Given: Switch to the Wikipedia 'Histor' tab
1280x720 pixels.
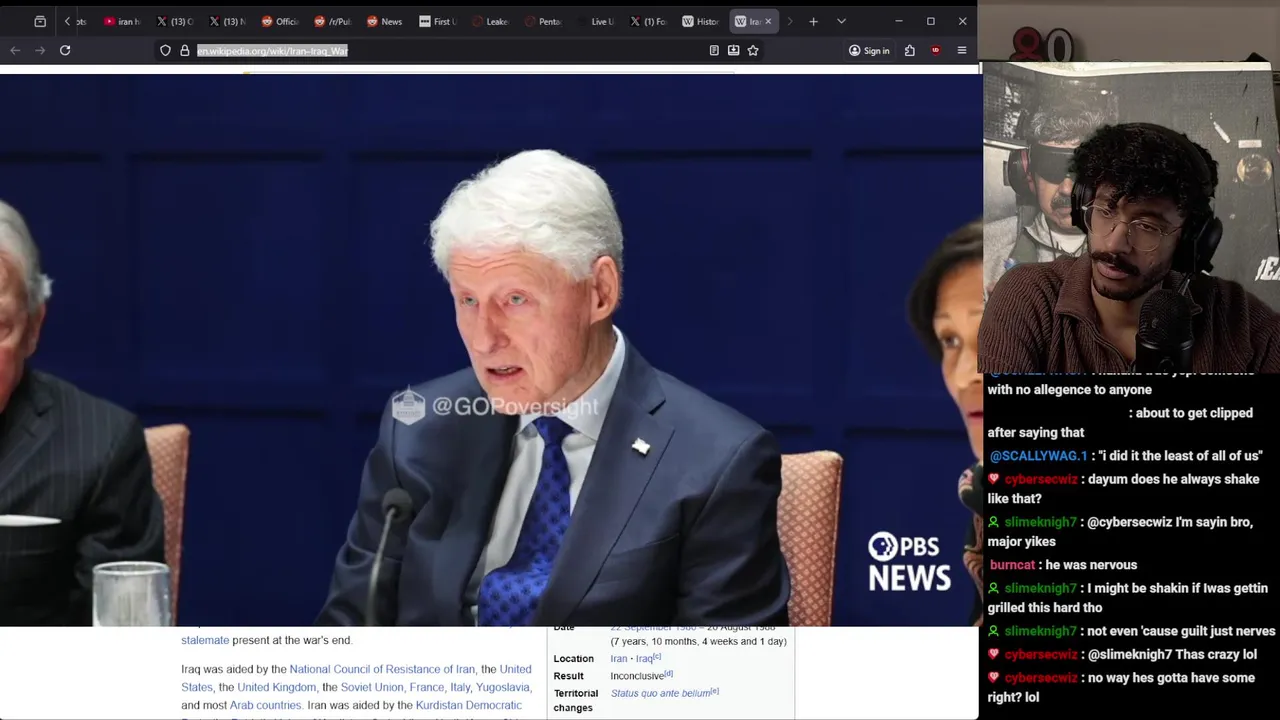Looking at the screenshot, I should click(x=700, y=21).
